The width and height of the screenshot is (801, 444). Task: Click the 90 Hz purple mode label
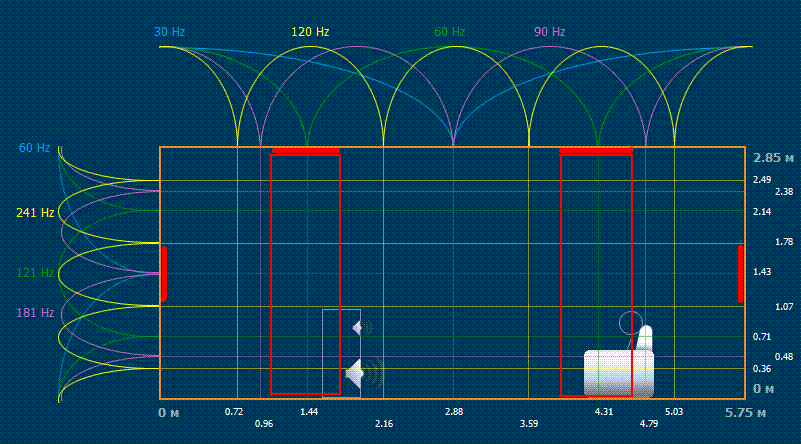point(549,32)
